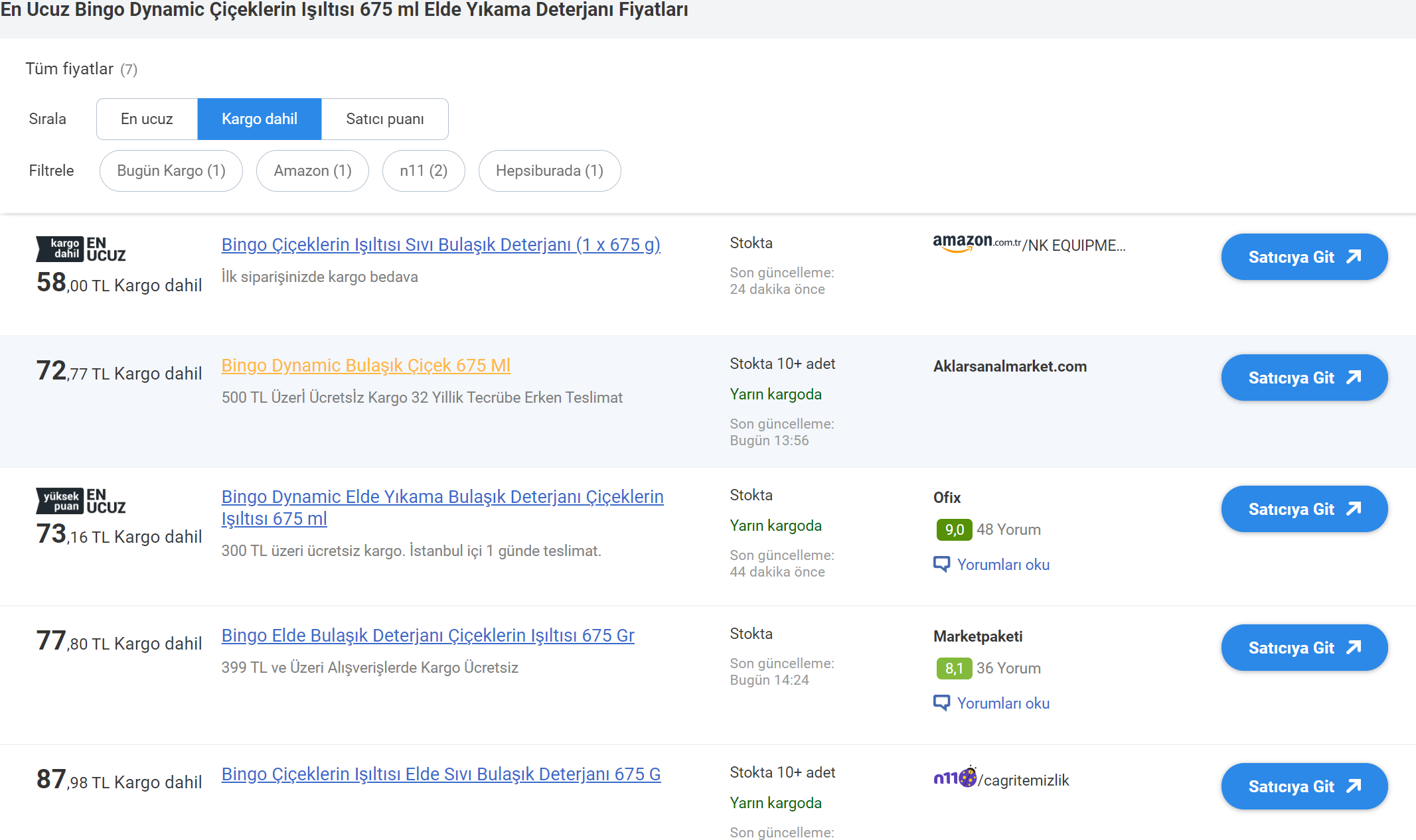Click the 36 Yorum count
Image resolution: width=1416 pixels, height=840 pixels.
[x=1008, y=668]
